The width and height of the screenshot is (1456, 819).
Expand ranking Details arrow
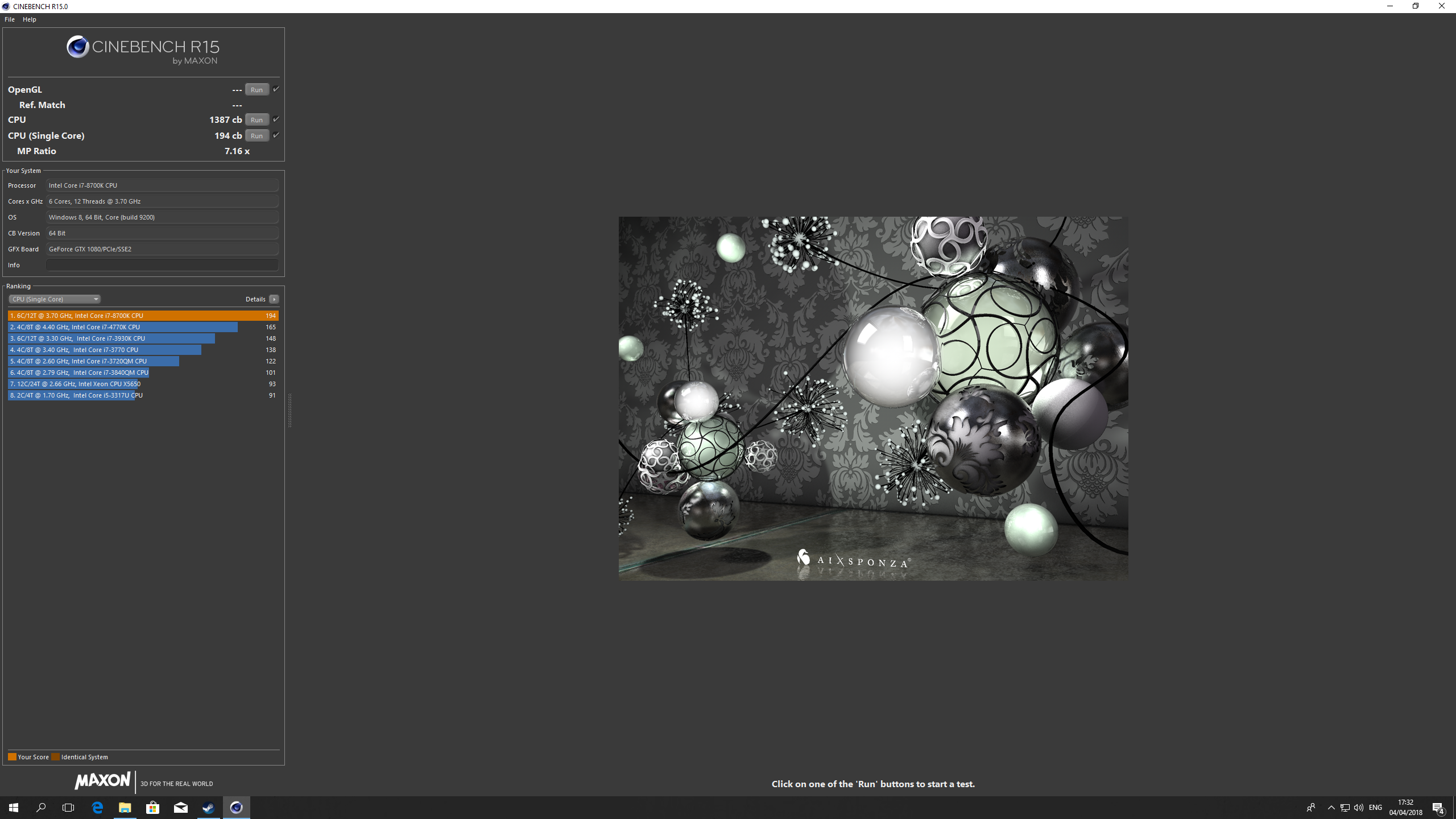[x=274, y=299]
